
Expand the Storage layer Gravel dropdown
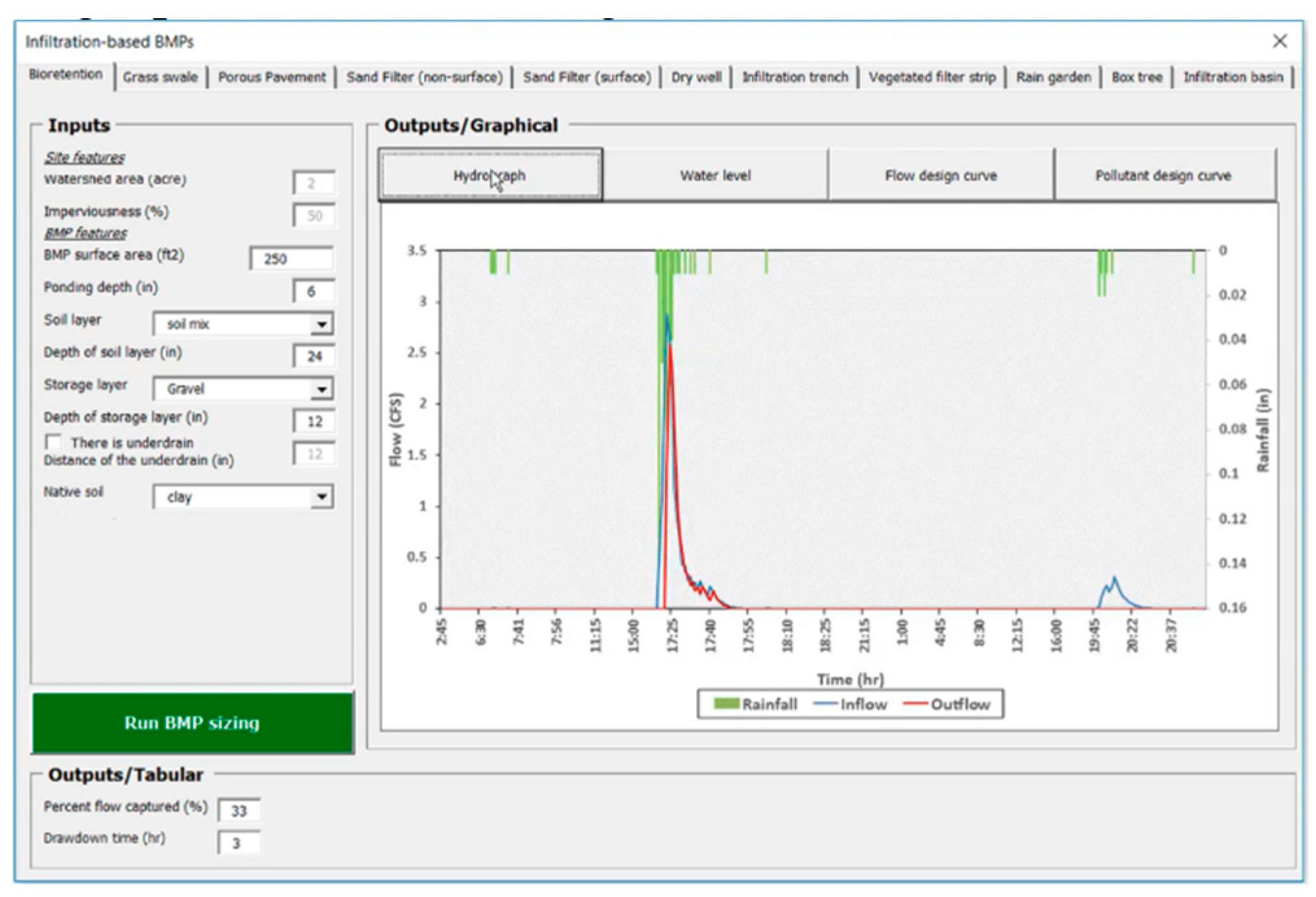click(x=322, y=389)
